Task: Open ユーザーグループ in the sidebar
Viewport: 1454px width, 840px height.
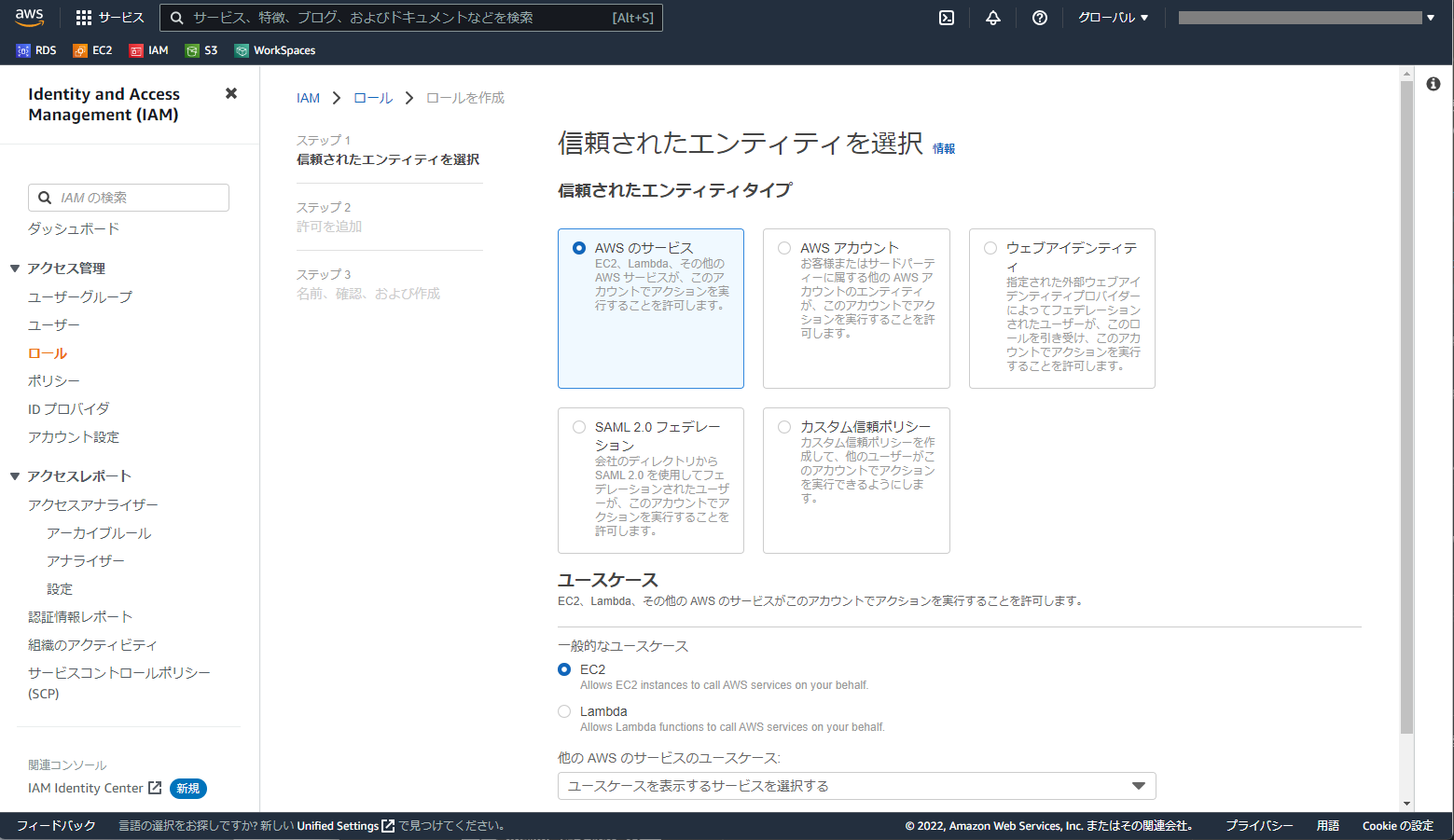Action: tap(80, 296)
